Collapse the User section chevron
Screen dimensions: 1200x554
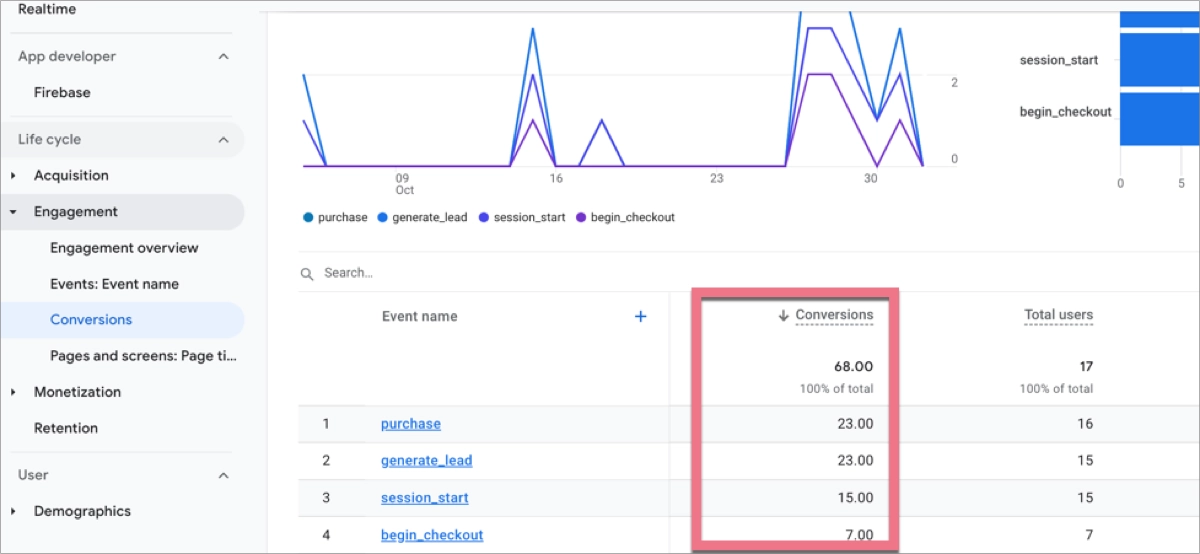[x=224, y=475]
